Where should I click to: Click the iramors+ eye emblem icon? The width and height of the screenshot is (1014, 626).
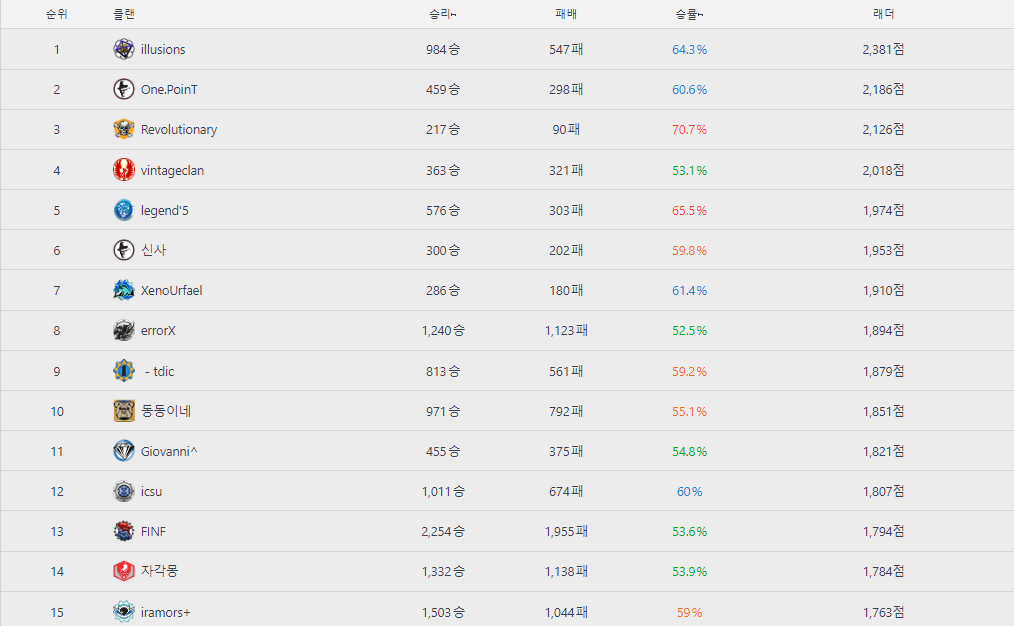[124, 612]
